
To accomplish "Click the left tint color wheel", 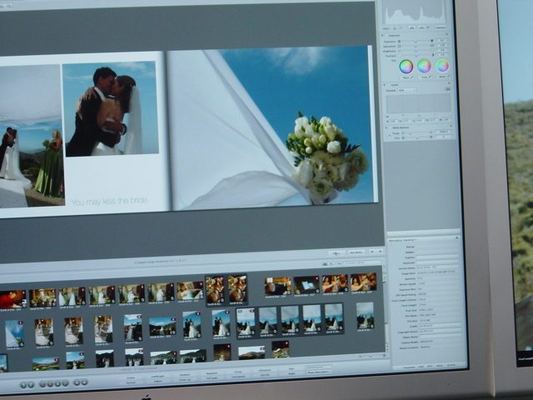I will click(406, 66).
